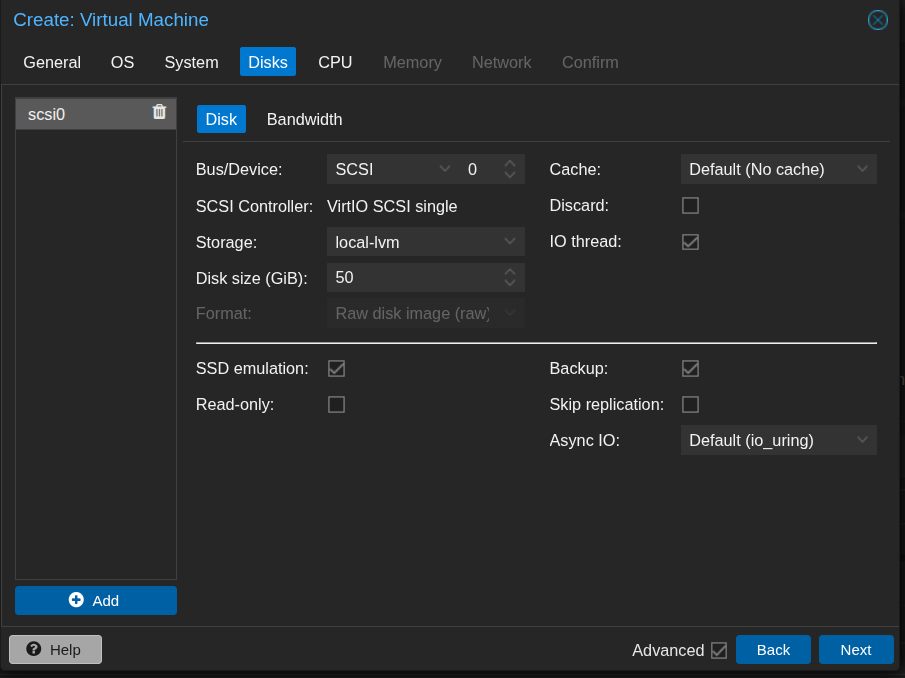
Task: Disable the IO thread checkbox
Action: coord(690,241)
